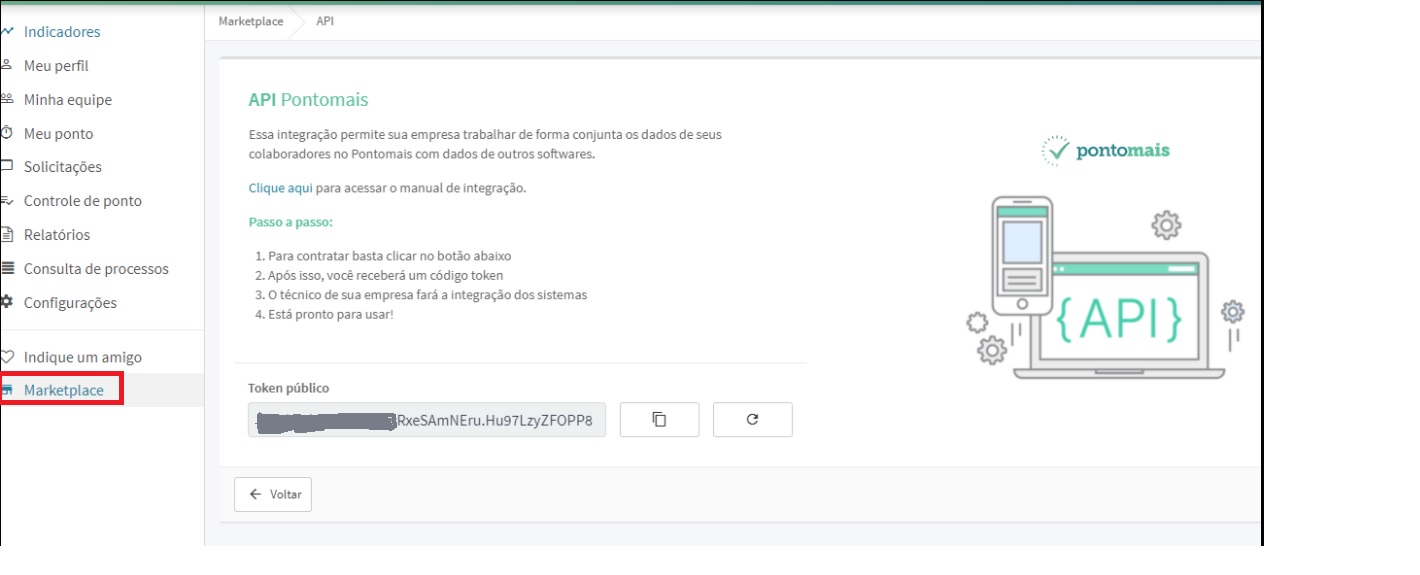Select Indique um amigo menu item

(83, 357)
